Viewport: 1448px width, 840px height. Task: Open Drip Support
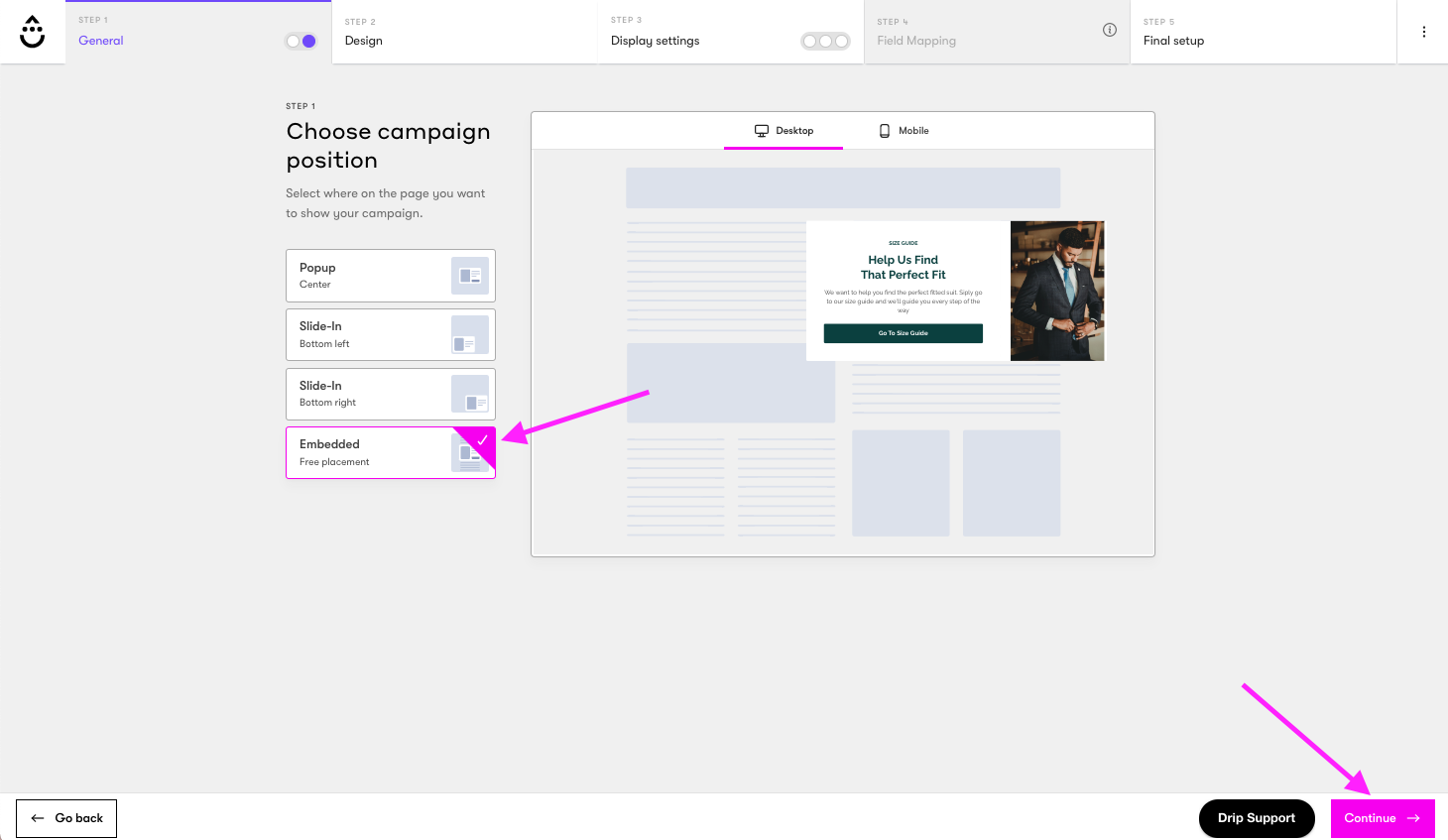[x=1257, y=818]
